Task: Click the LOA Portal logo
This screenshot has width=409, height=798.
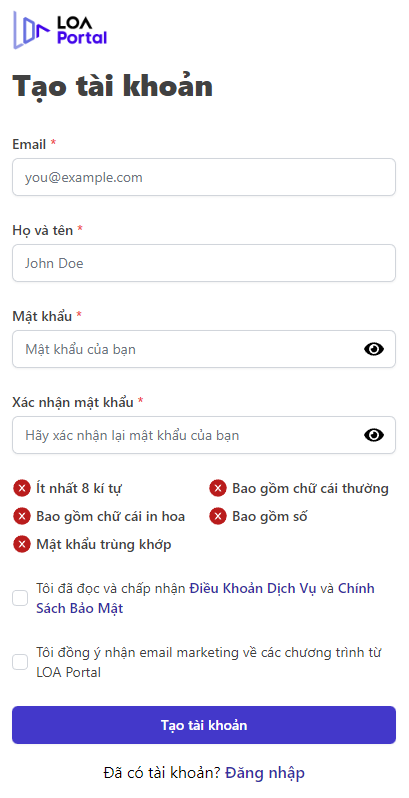Action: [60, 30]
